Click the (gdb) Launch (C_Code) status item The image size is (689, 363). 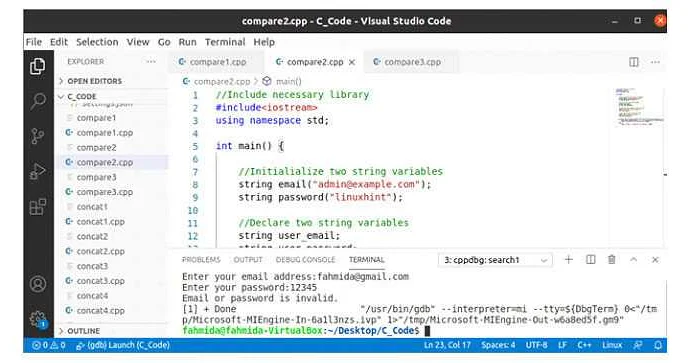point(123,345)
